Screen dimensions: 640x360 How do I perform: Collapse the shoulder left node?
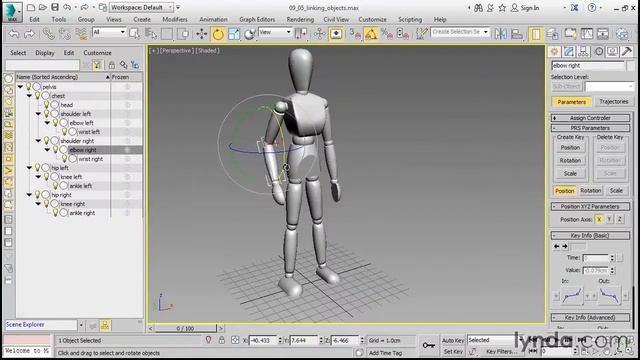[38, 114]
